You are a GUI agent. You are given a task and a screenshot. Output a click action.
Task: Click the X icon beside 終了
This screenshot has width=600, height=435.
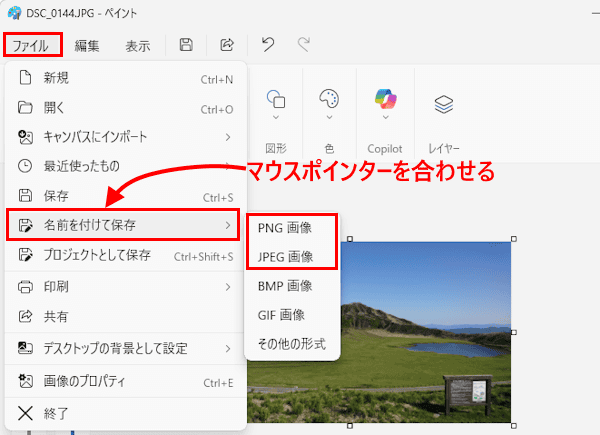25,413
